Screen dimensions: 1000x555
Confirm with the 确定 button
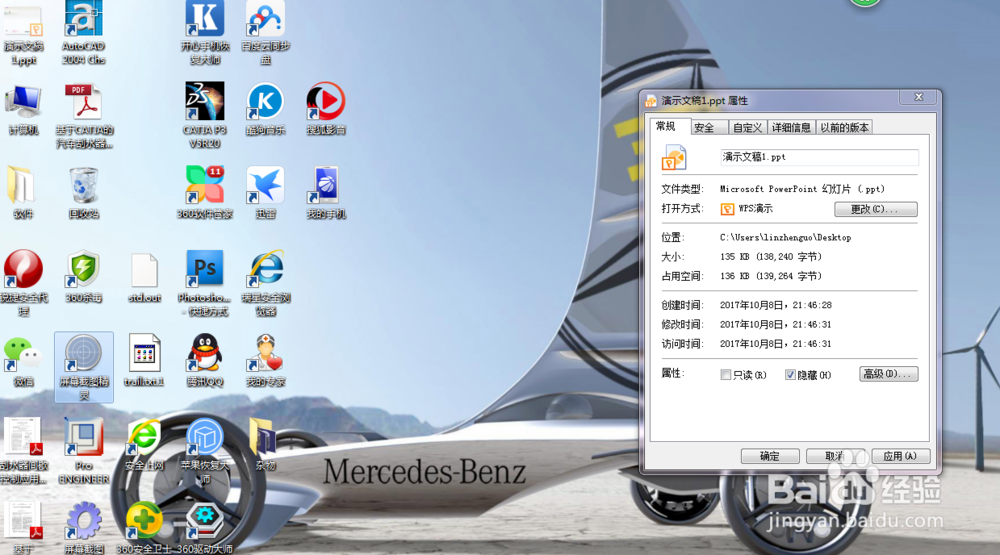coord(770,456)
